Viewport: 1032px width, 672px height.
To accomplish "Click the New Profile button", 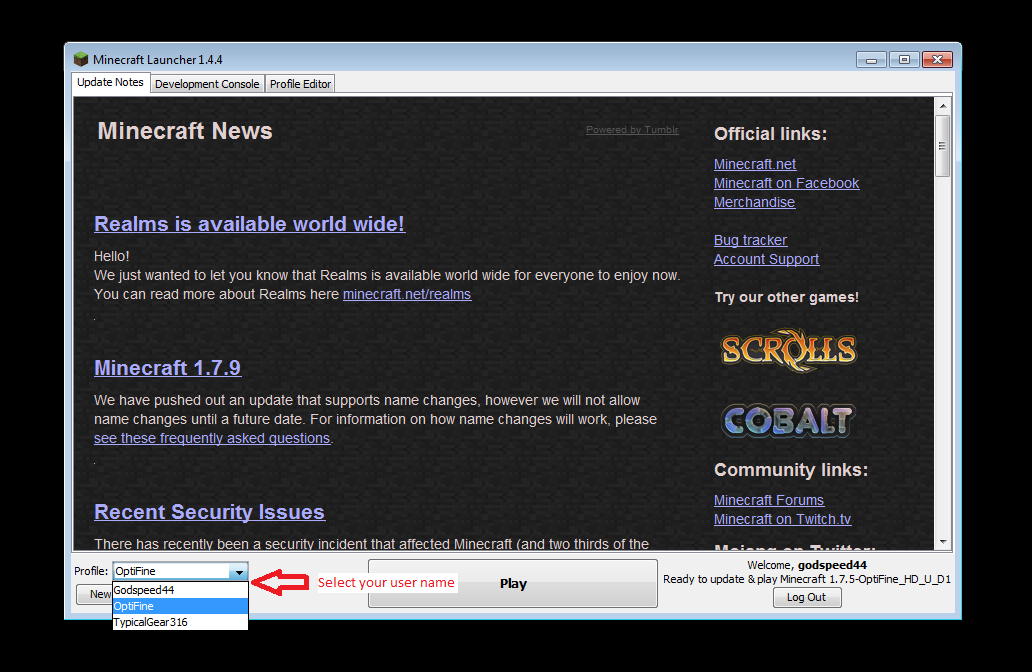I will tap(94, 594).
